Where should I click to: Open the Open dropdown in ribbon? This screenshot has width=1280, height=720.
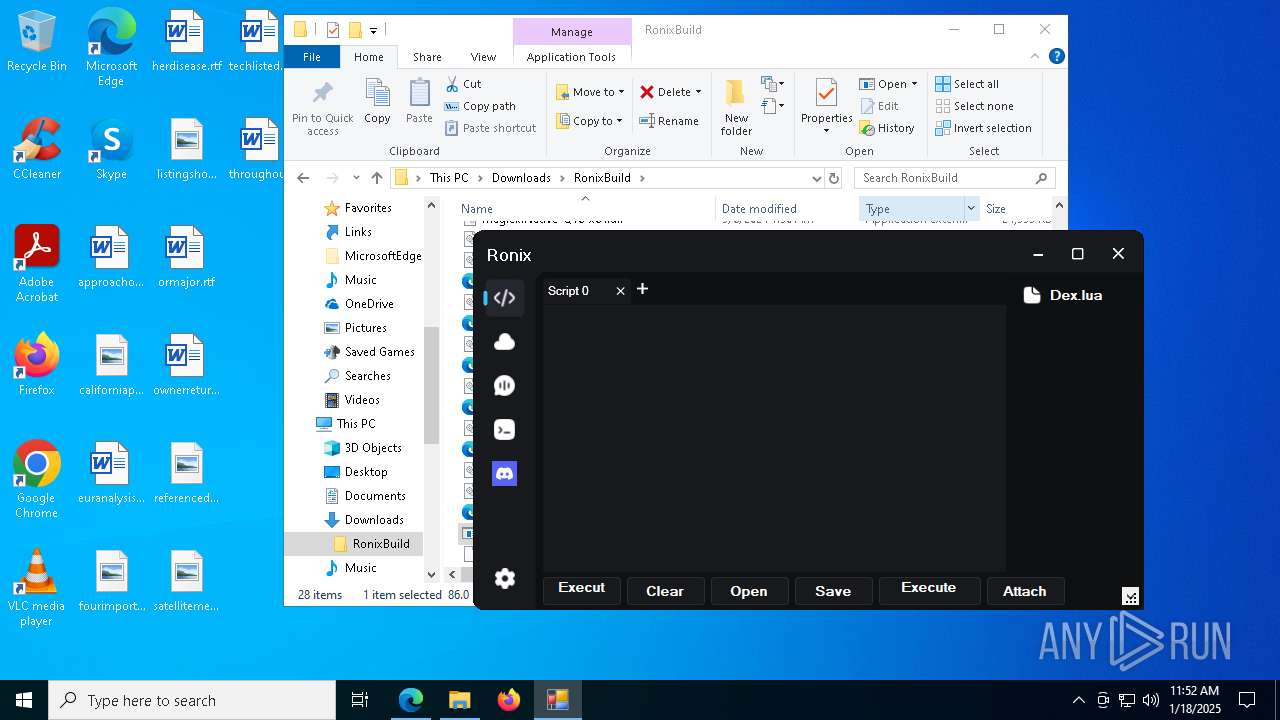point(888,84)
